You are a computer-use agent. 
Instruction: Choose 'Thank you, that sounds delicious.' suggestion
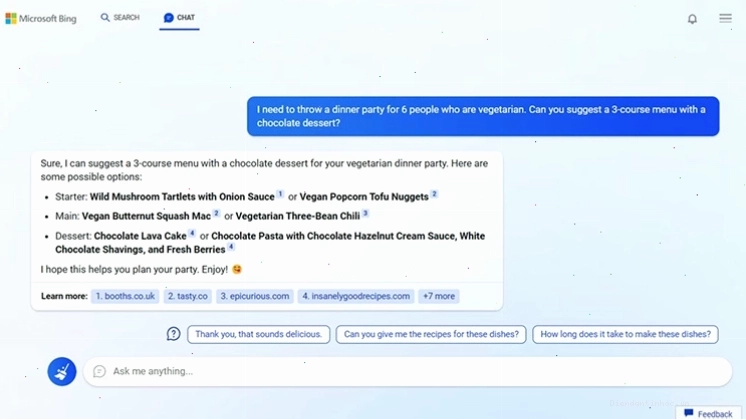tap(258, 334)
